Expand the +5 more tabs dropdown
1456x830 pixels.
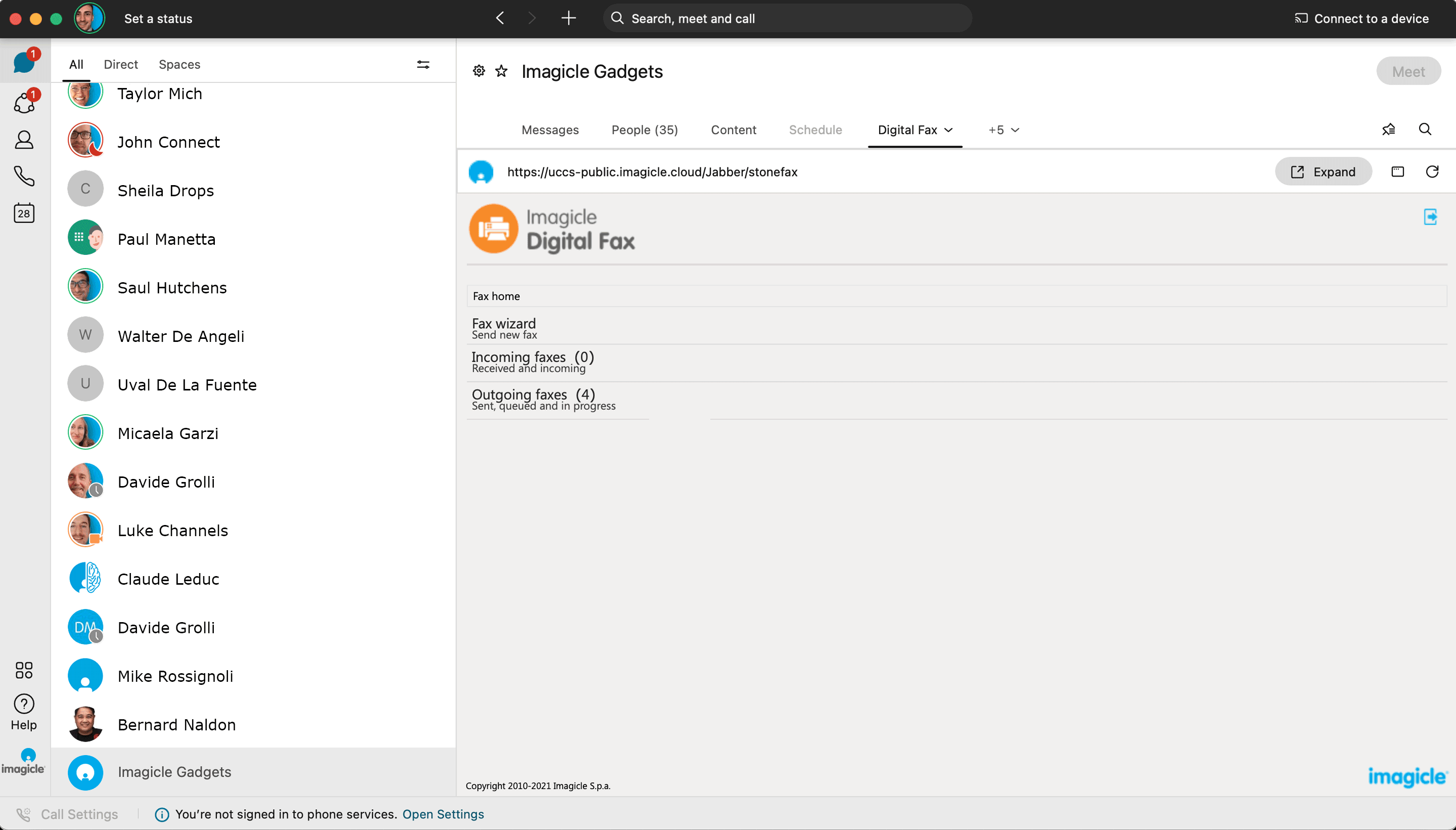1004,130
